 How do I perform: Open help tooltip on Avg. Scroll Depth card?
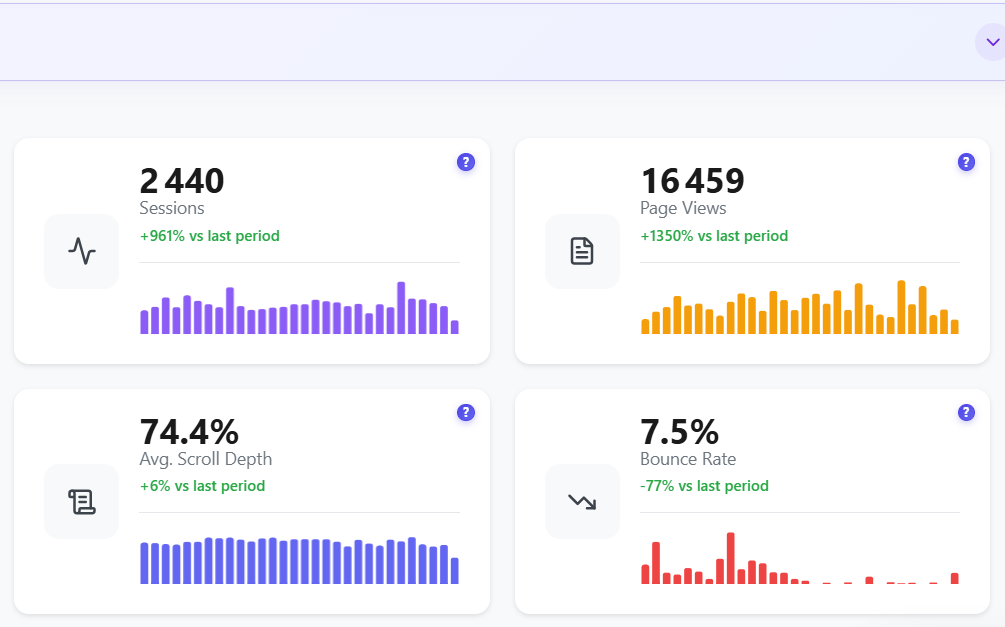click(466, 412)
